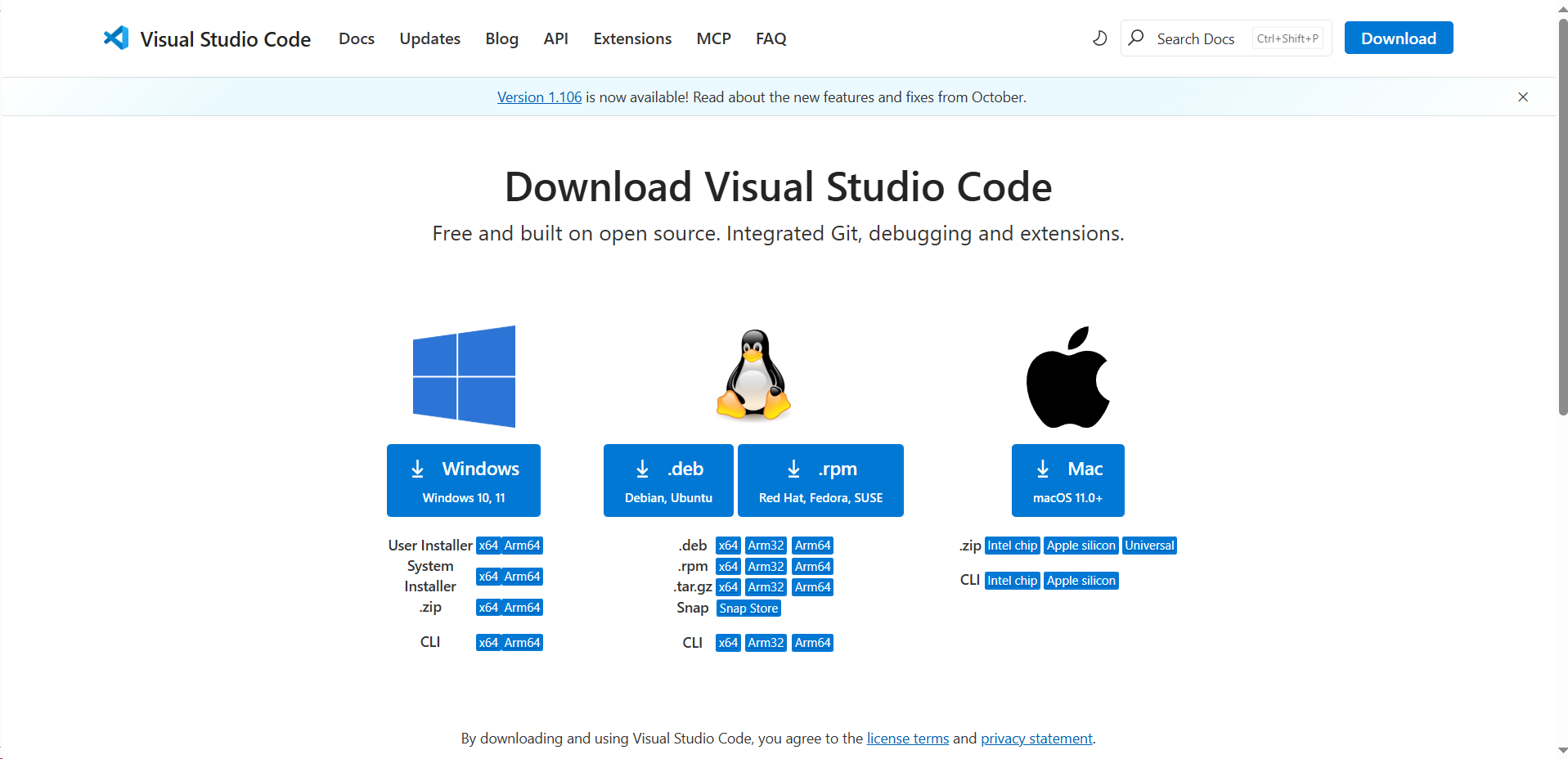Click the Linux Tux penguin image
Screen dimensions: 1568x759
click(753, 375)
